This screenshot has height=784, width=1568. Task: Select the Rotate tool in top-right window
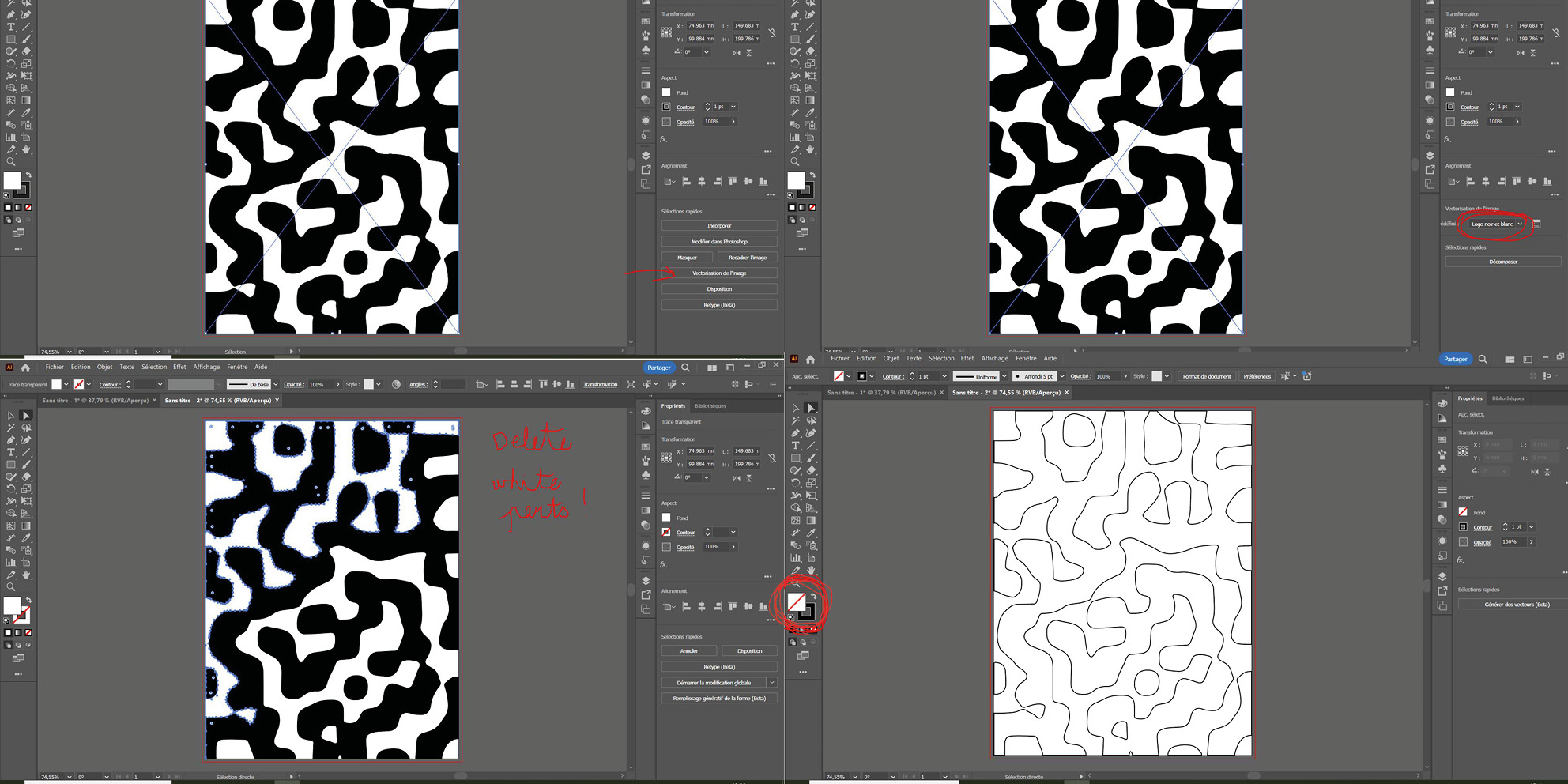(x=795, y=63)
